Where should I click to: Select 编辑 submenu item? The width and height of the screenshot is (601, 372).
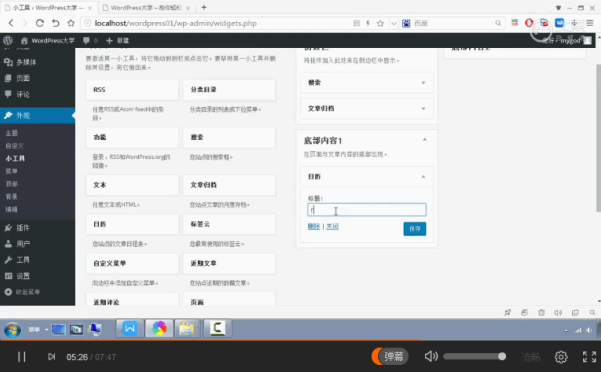[x=11, y=209]
